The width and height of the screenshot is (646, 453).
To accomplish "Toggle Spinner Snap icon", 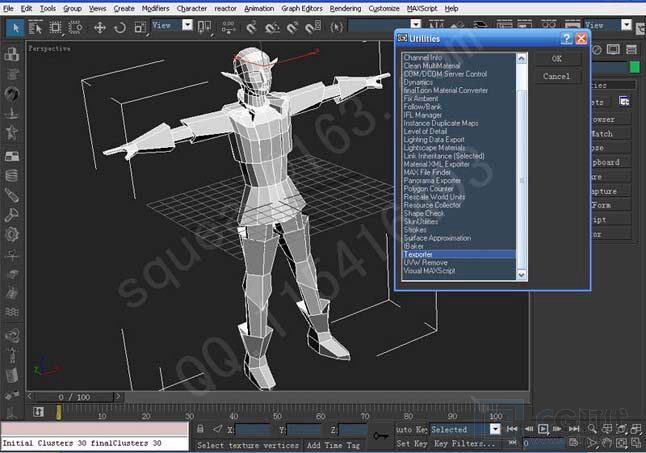I will point(313,28).
